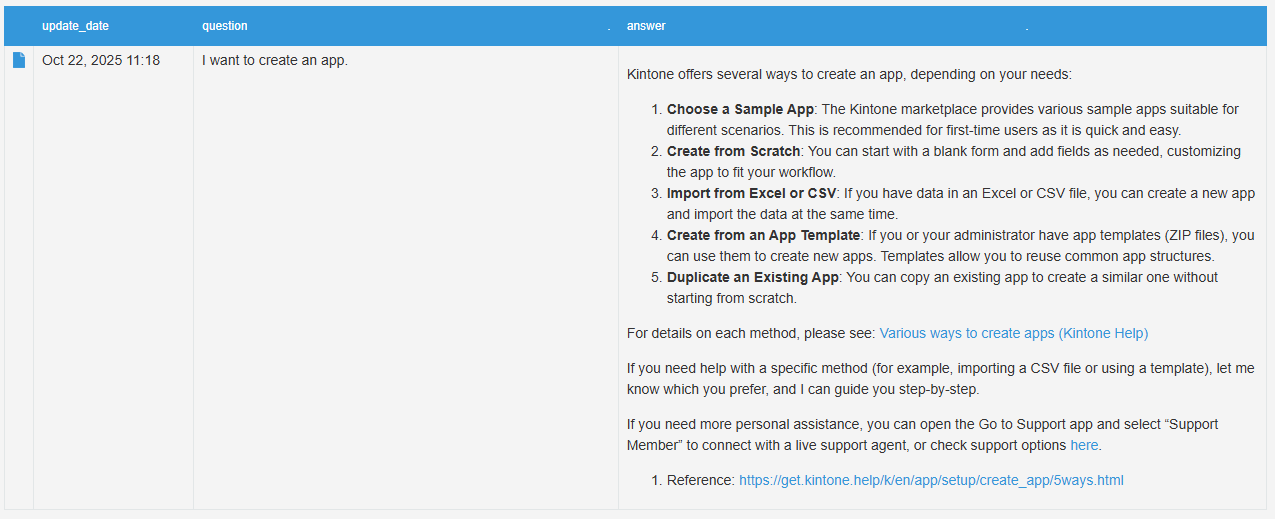Click the 'Reference:' label text
The image size is (1275, 519).
pos(700,480)
